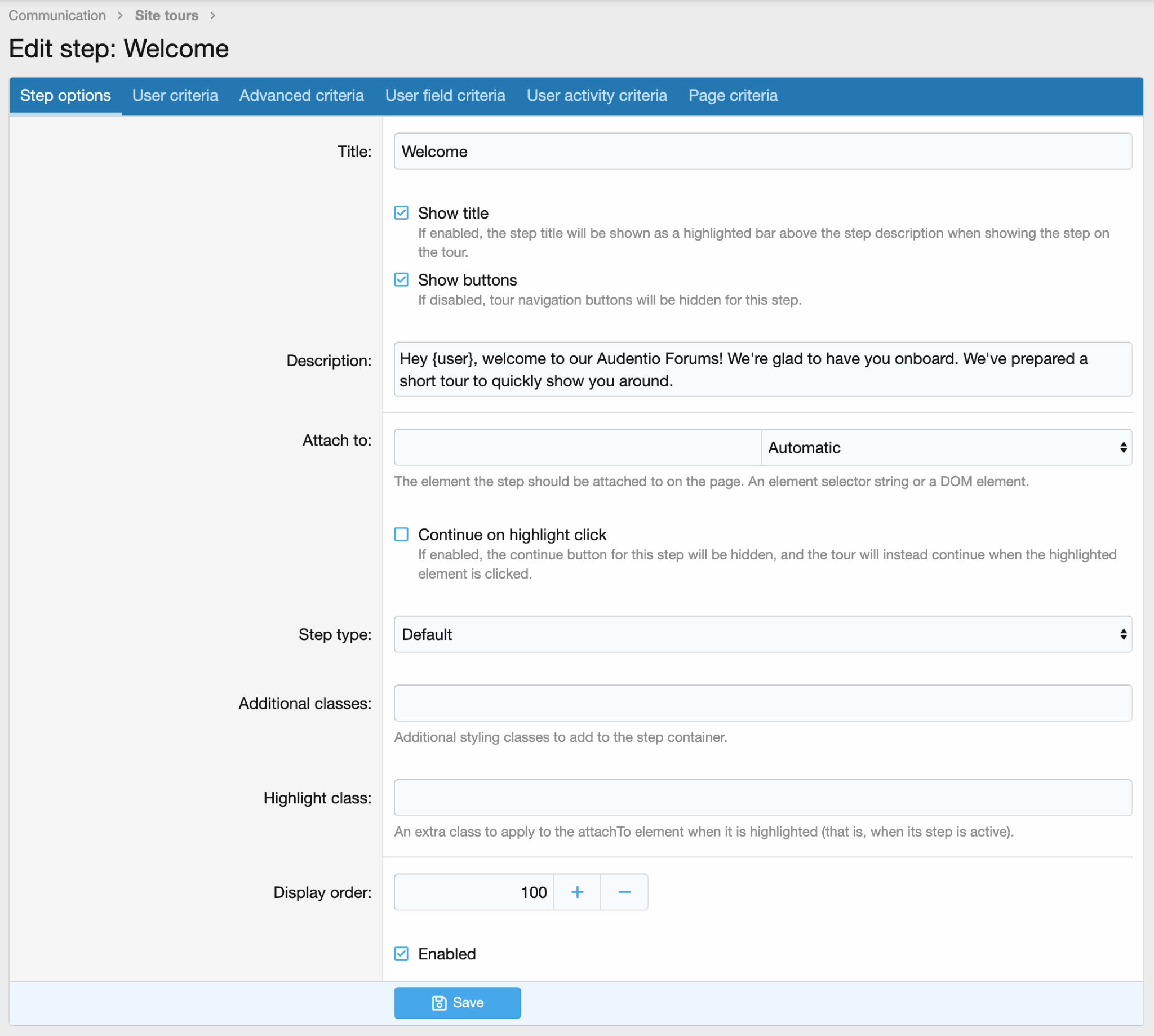
Task: Click the plus stepper beside Display order
Action: tap(576, 892)
